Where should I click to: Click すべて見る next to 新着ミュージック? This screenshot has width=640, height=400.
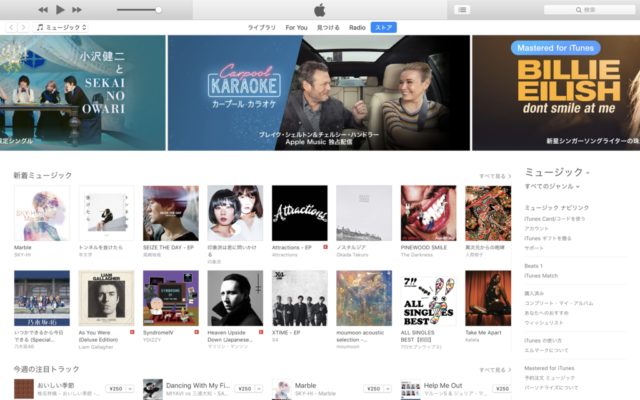495,176
